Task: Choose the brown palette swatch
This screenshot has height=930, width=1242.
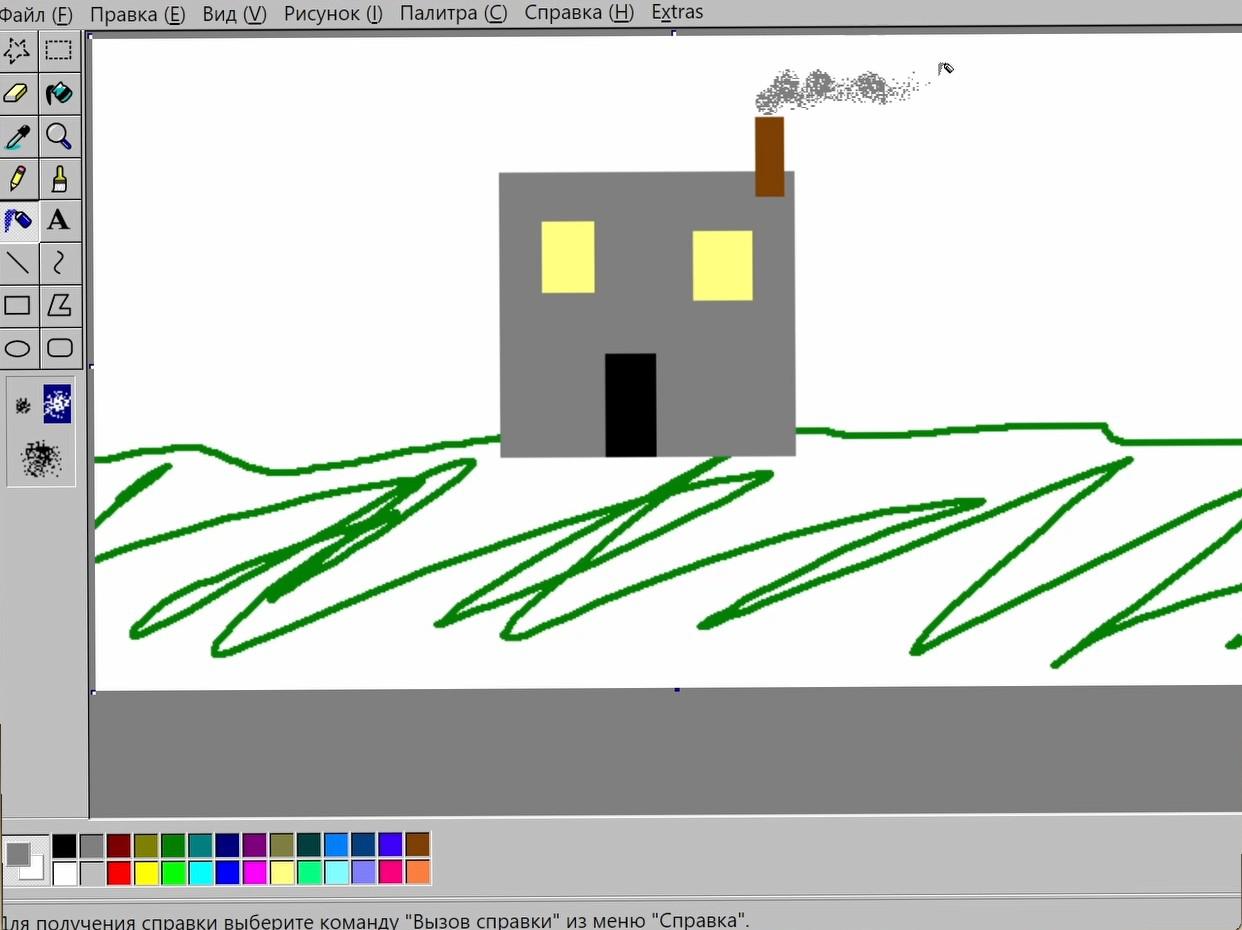Action: [x=418, y=845]
